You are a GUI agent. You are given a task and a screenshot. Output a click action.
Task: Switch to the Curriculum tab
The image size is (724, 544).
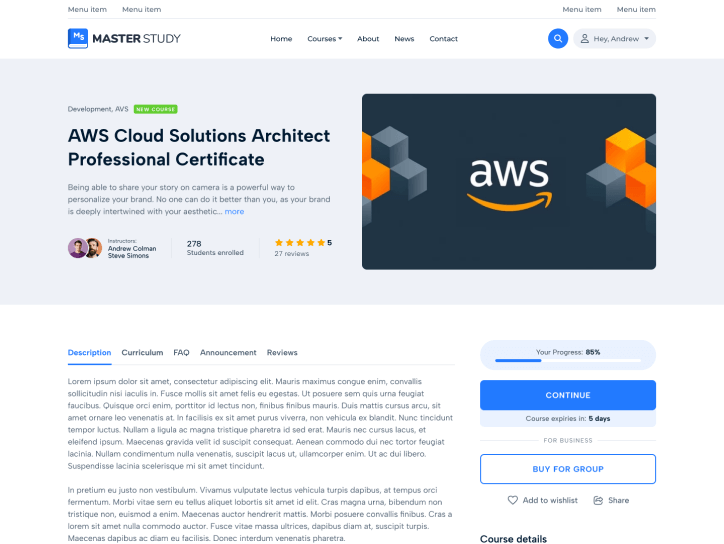click(x=142, y=353)
